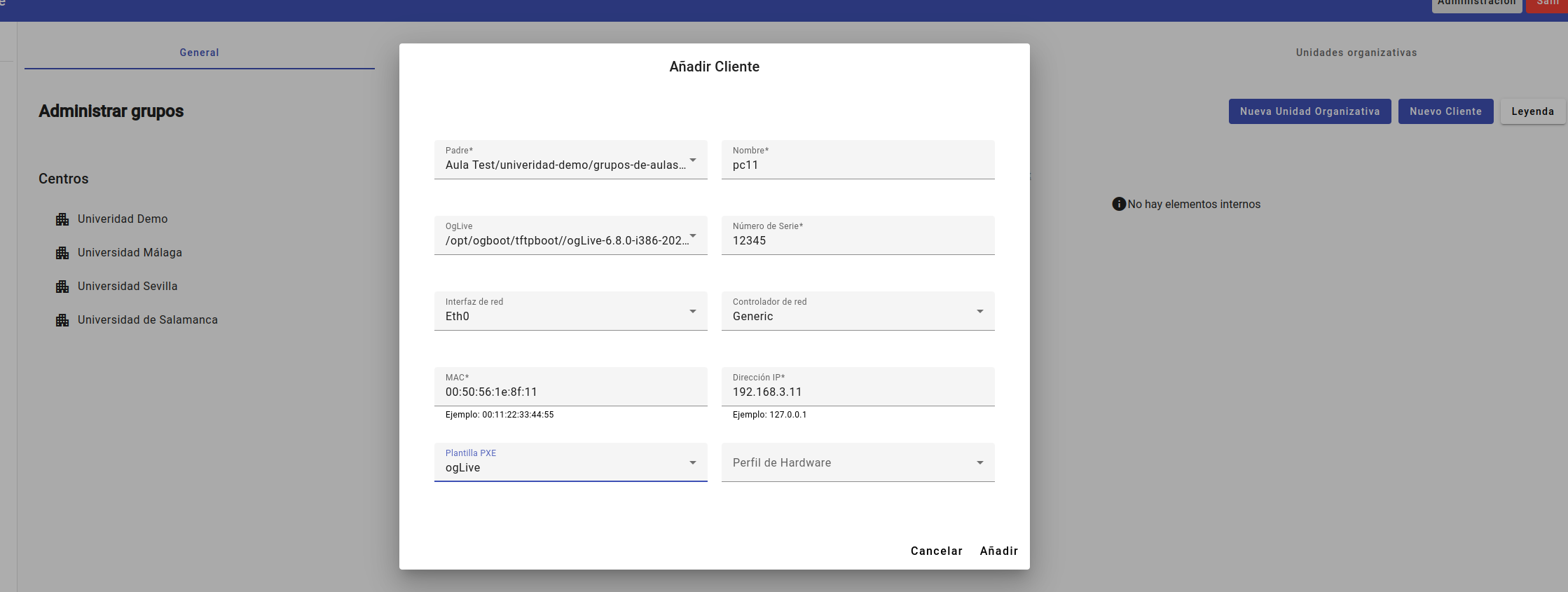Click the Dirección IP field
The height and width of the screenshot is (592, 1568).
click(x=858, y=392)
